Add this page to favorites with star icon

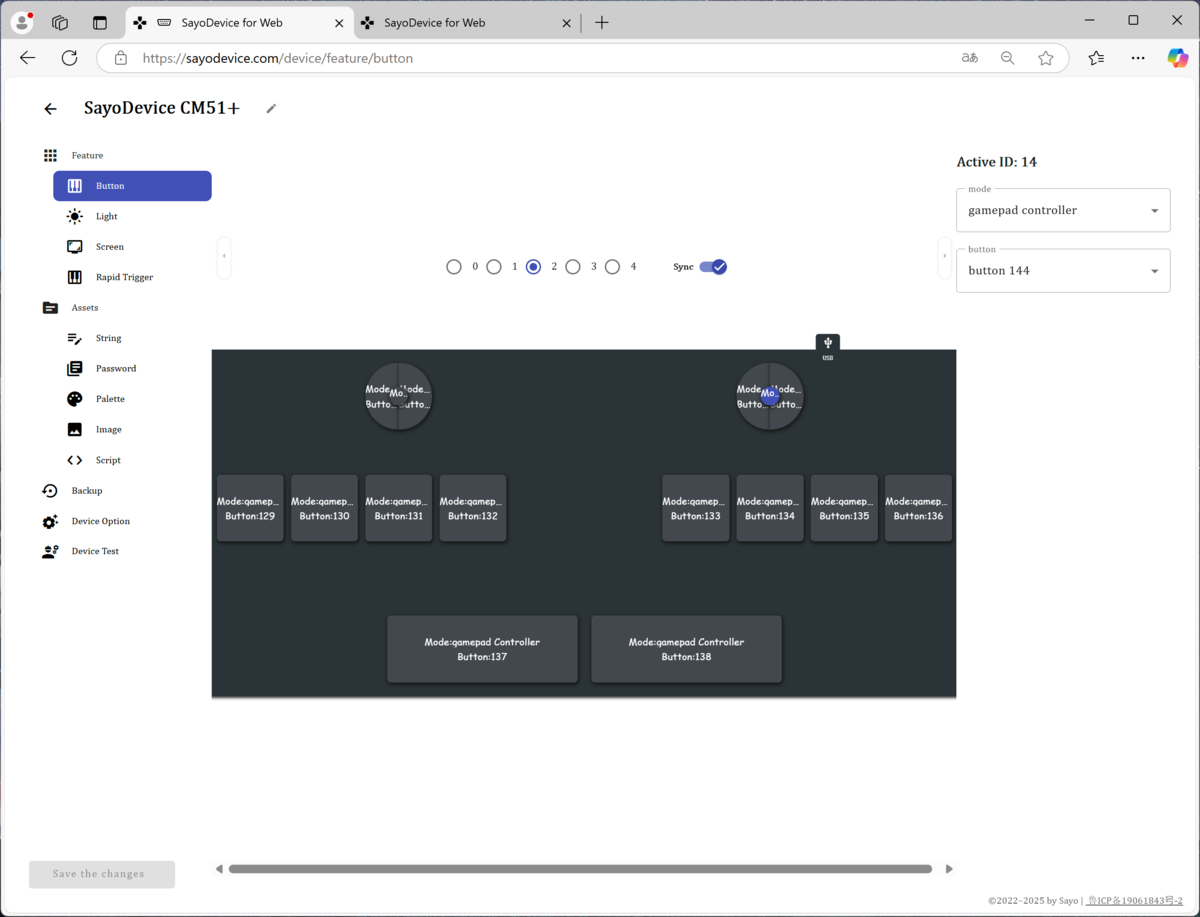coord(1046,58)
